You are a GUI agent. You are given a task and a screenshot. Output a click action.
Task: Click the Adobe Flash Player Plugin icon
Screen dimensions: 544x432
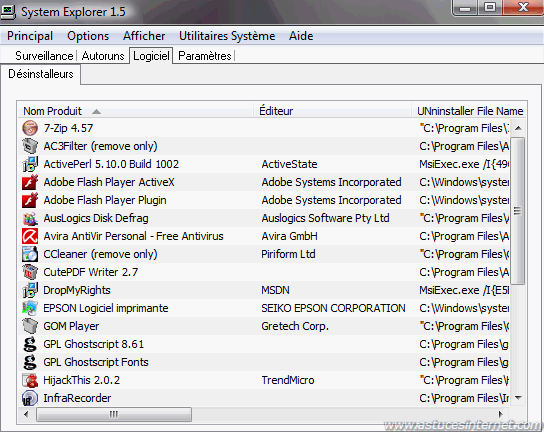point(30,200)
